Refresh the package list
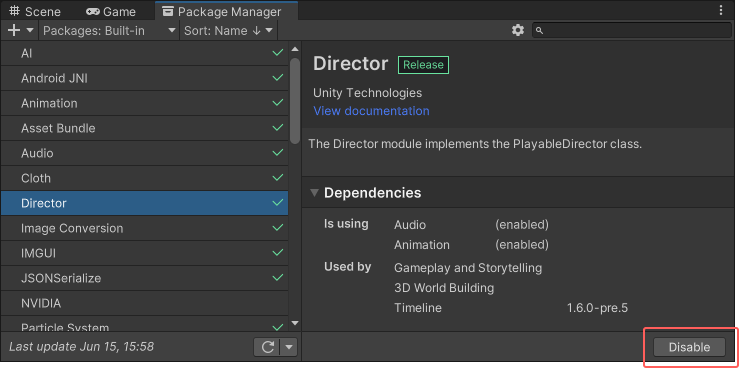742x370 pixels. [268, 347]
